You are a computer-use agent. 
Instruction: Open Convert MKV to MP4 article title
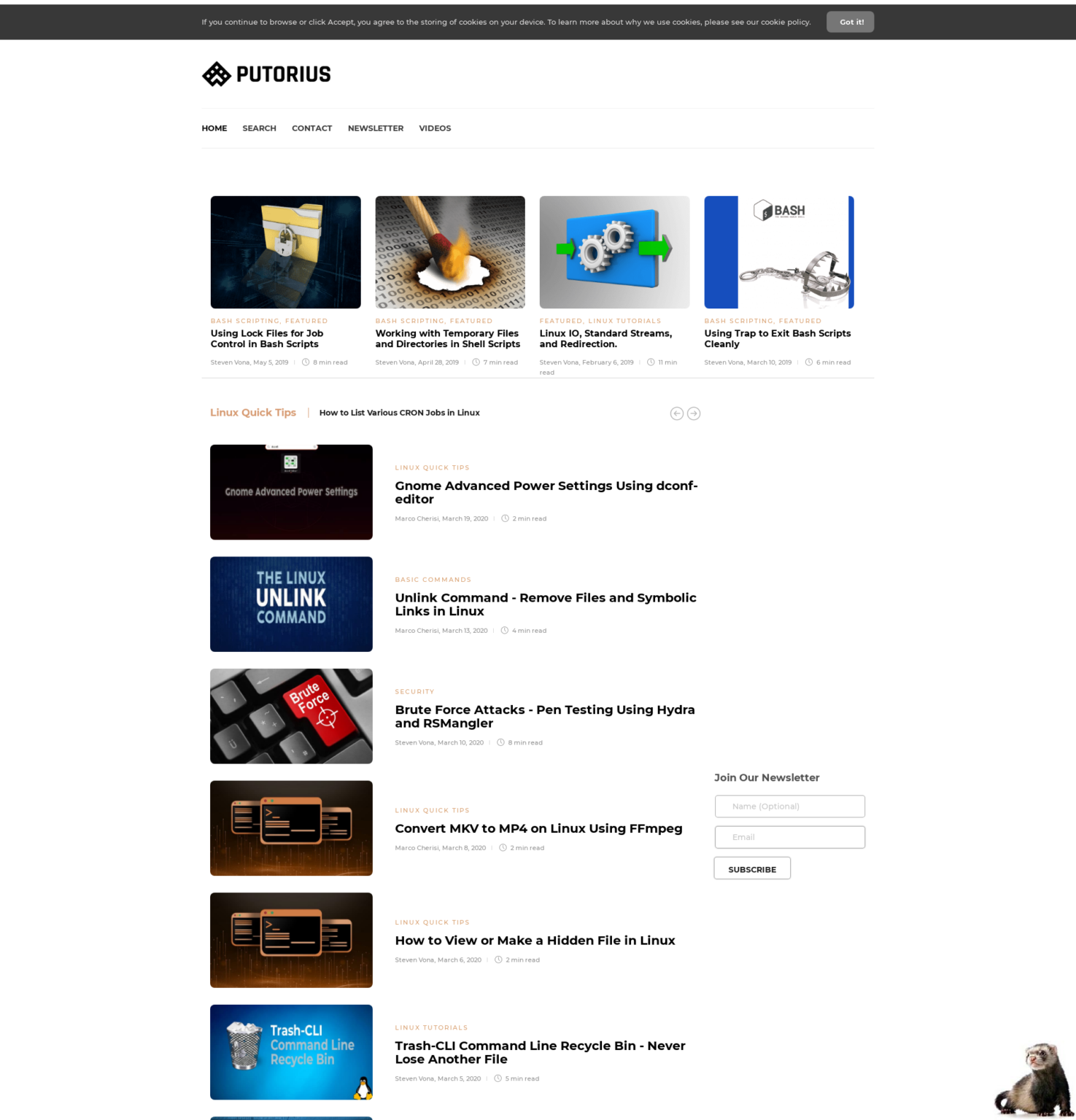click(x=539, y=828)
